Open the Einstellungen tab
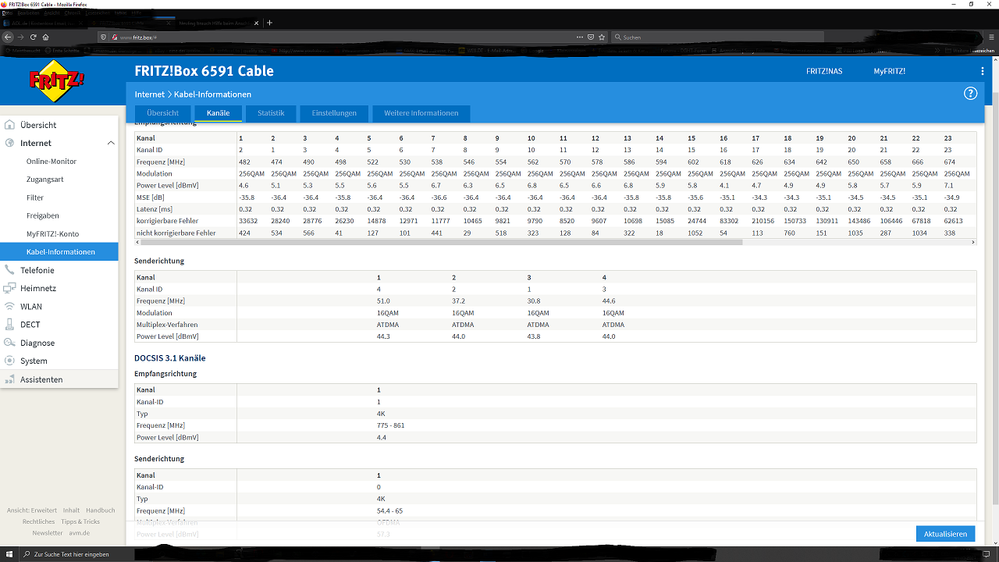Viewport: 999px width, 562px height. tap(334, 113)
